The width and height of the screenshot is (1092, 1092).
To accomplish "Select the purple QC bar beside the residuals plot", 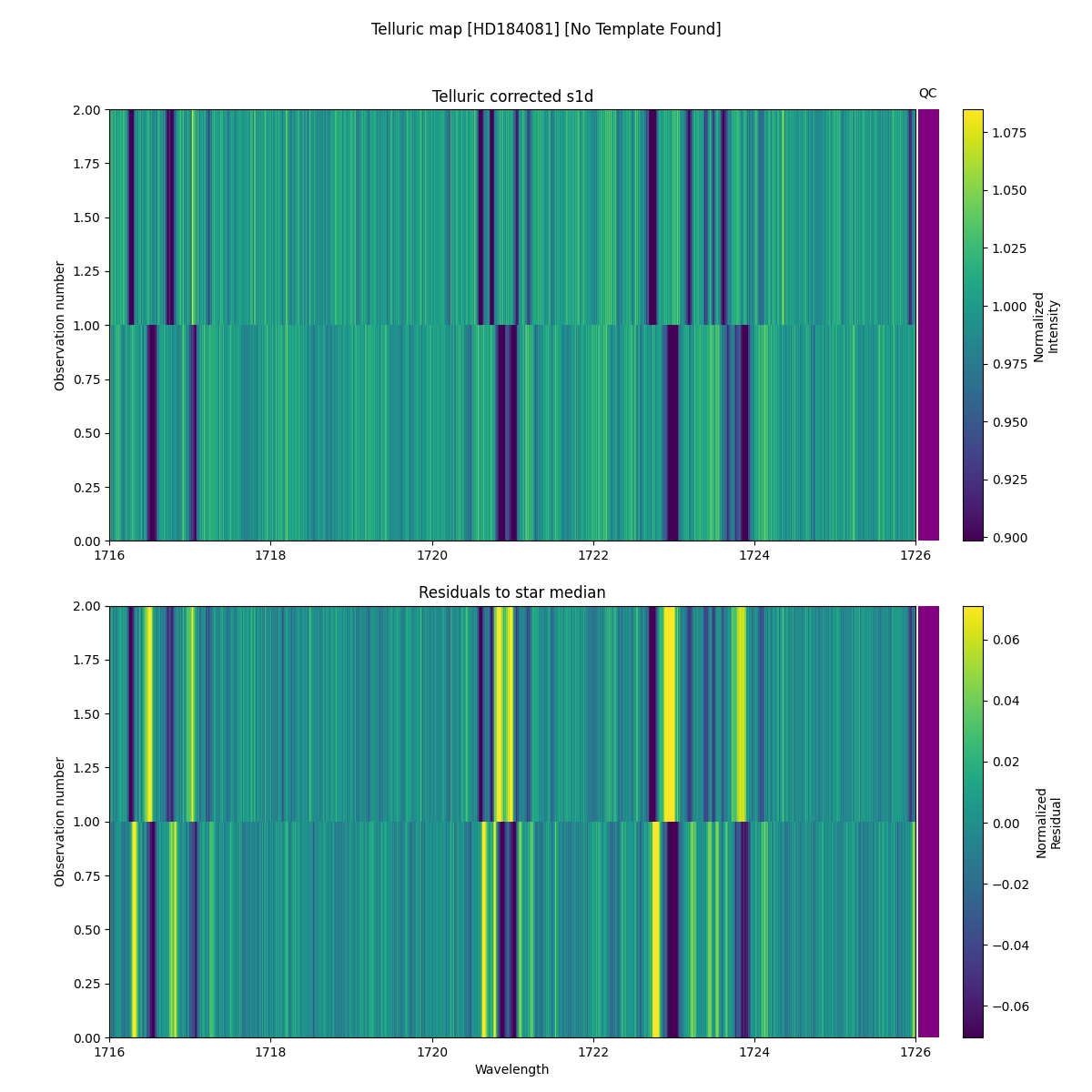I will pos(928,821).
